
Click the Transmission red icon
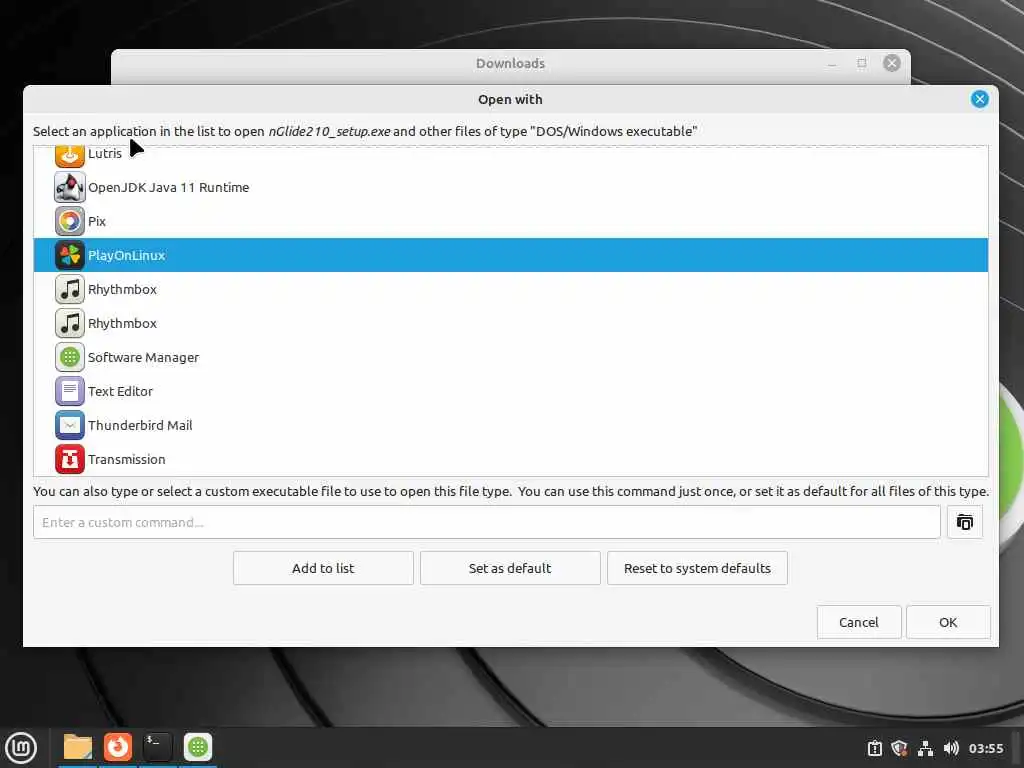(x=69, y=459)
